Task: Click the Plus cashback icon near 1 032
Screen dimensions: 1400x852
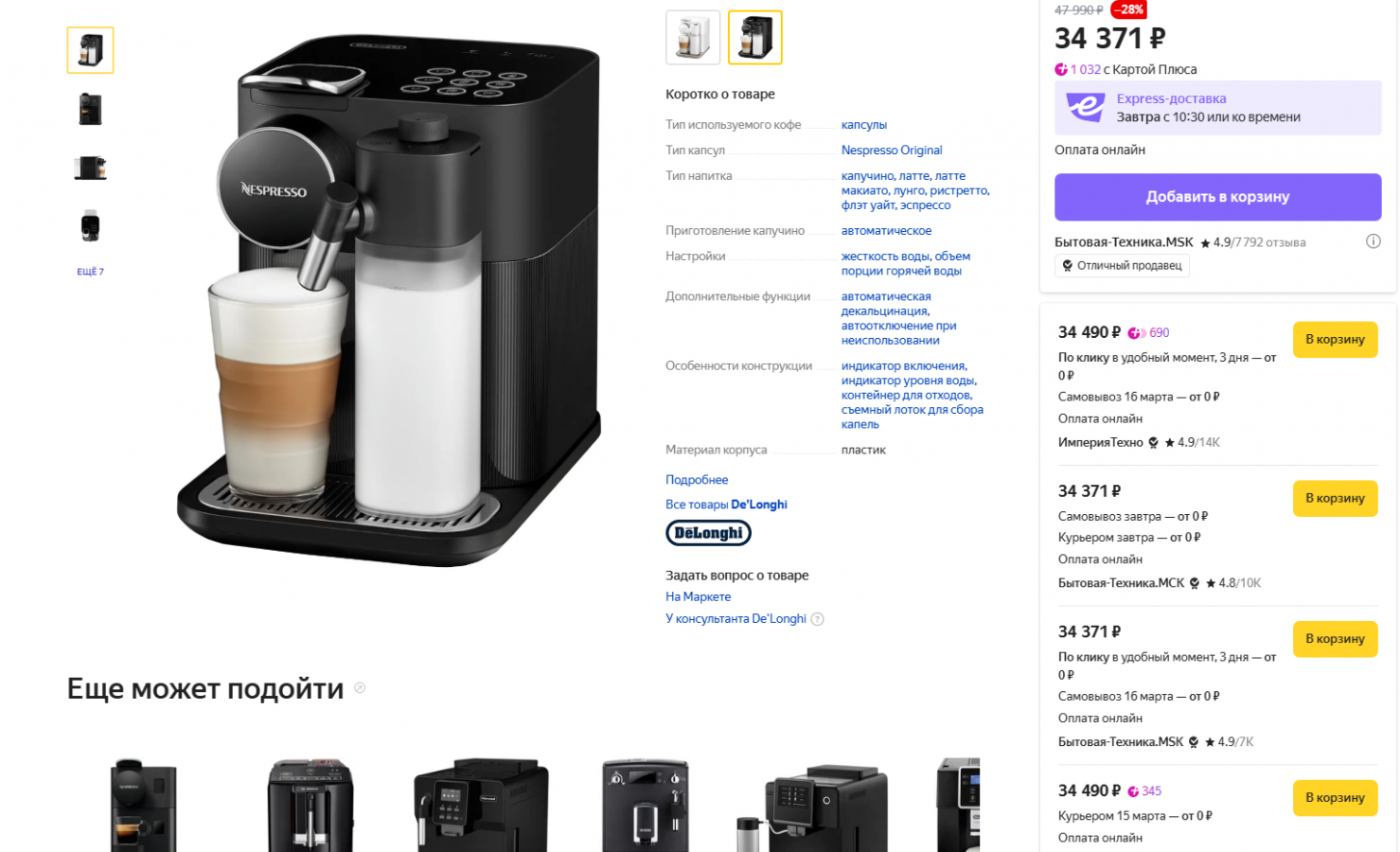Action: [x=1061, y=69]
